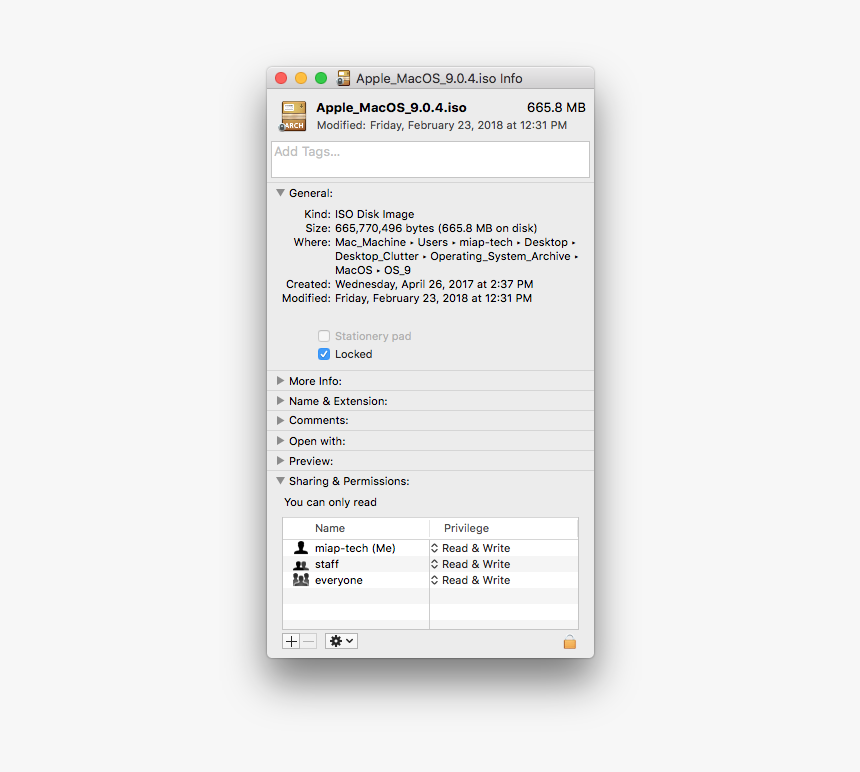Click the Created date Wednesday, April 26, 2017
Screen dimensions: 860x772
click(434, 284)
